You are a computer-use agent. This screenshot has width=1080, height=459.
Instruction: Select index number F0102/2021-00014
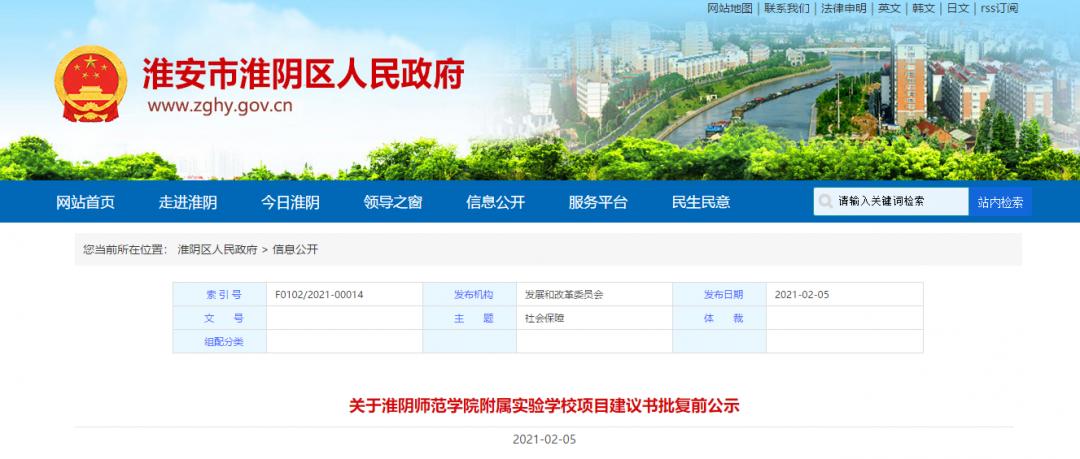(319, 295)
